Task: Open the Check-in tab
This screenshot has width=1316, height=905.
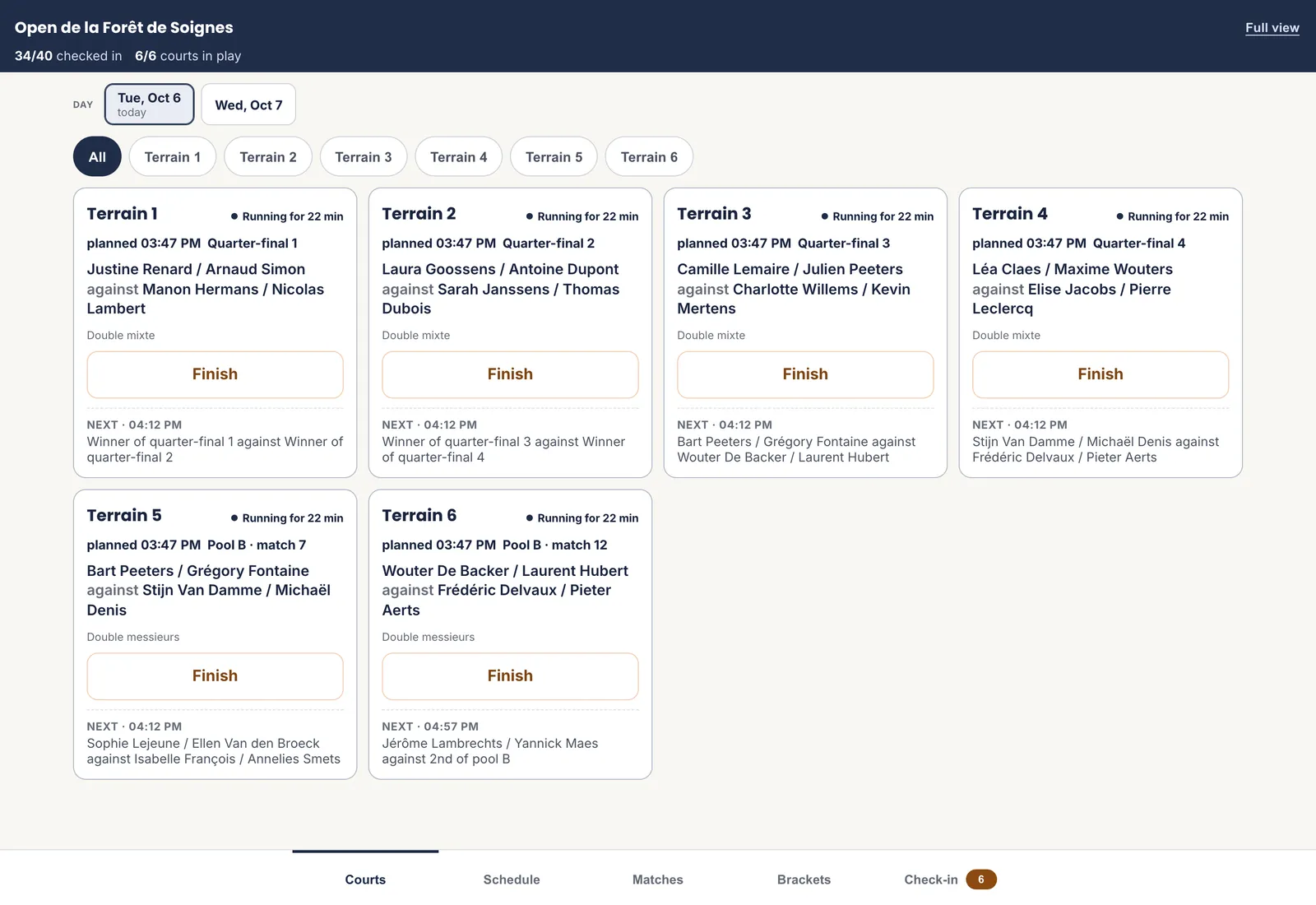Action: (950, 879)
